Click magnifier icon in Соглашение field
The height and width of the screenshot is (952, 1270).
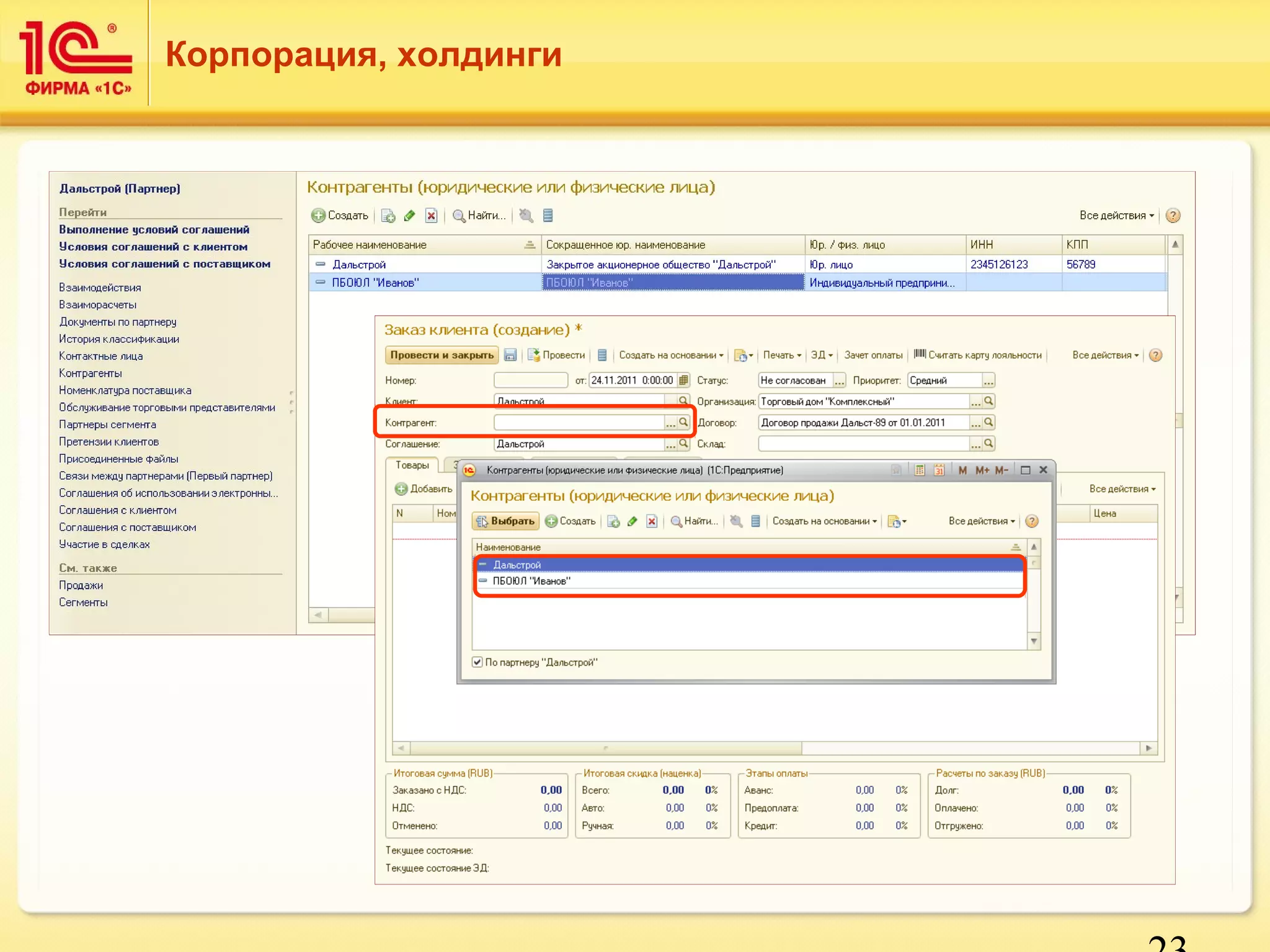tap(683, 443)
